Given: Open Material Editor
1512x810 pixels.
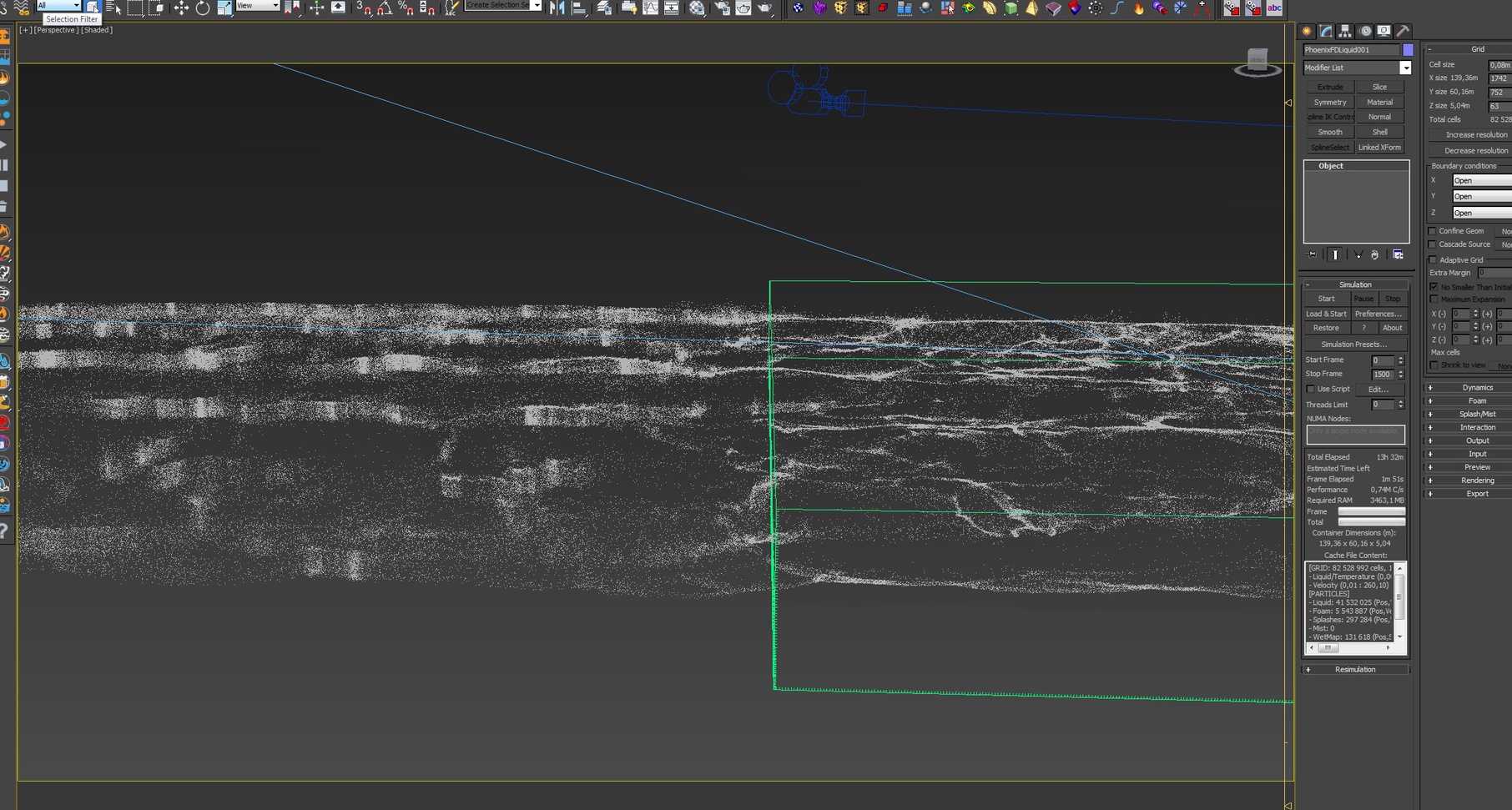Looking at the screenshot, I should coord(697,8).
